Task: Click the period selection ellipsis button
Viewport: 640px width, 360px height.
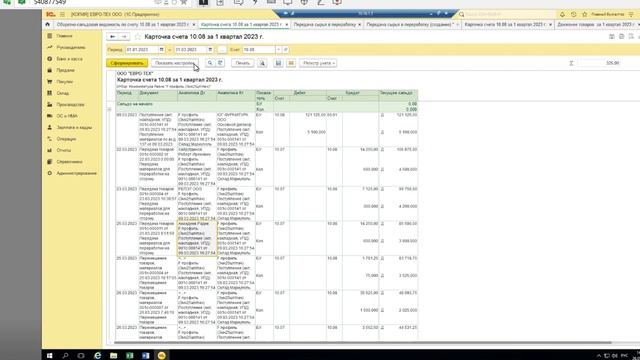Action: point(221,49)
